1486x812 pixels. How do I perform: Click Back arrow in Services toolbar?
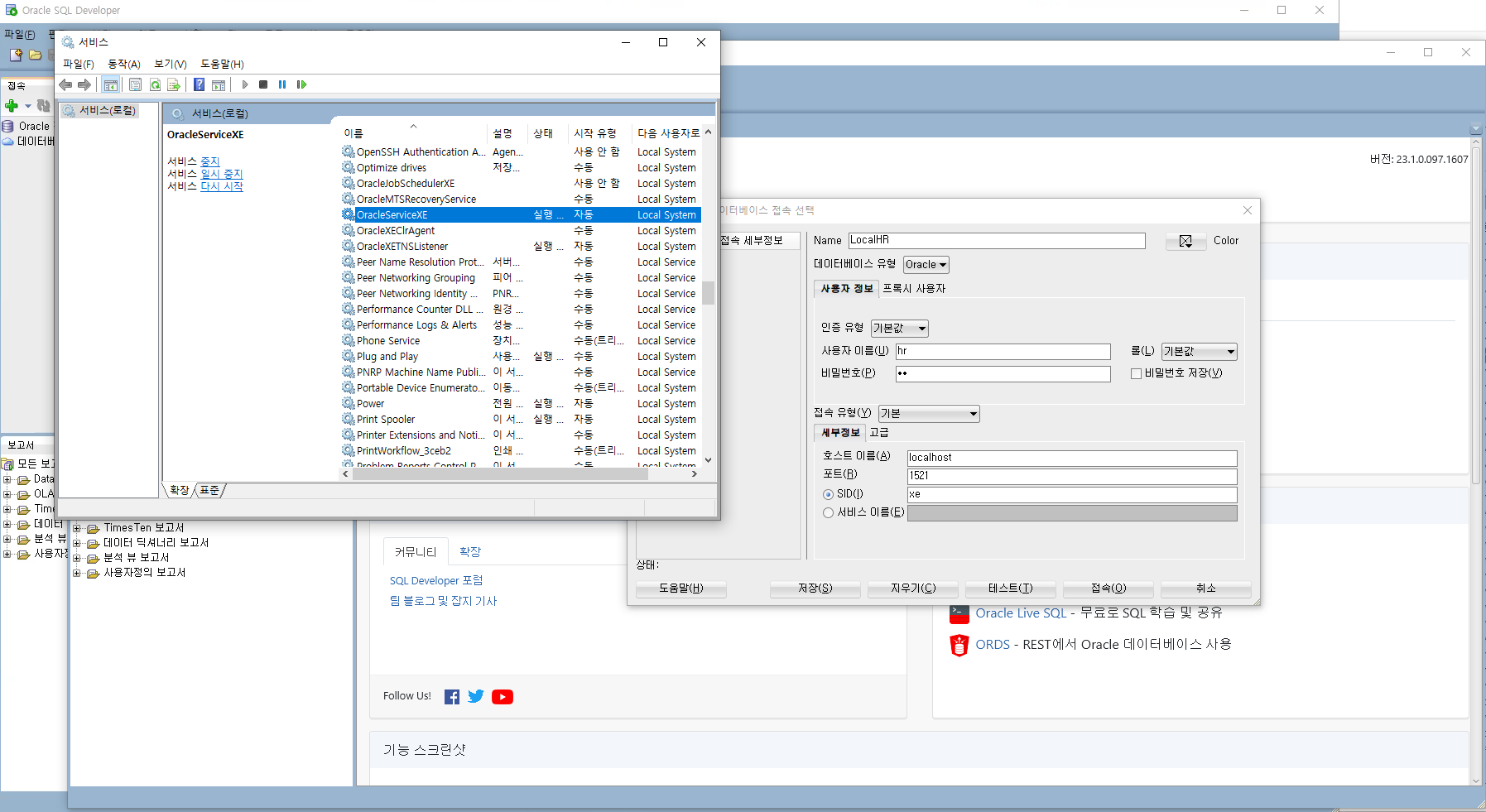coord(65,84)
